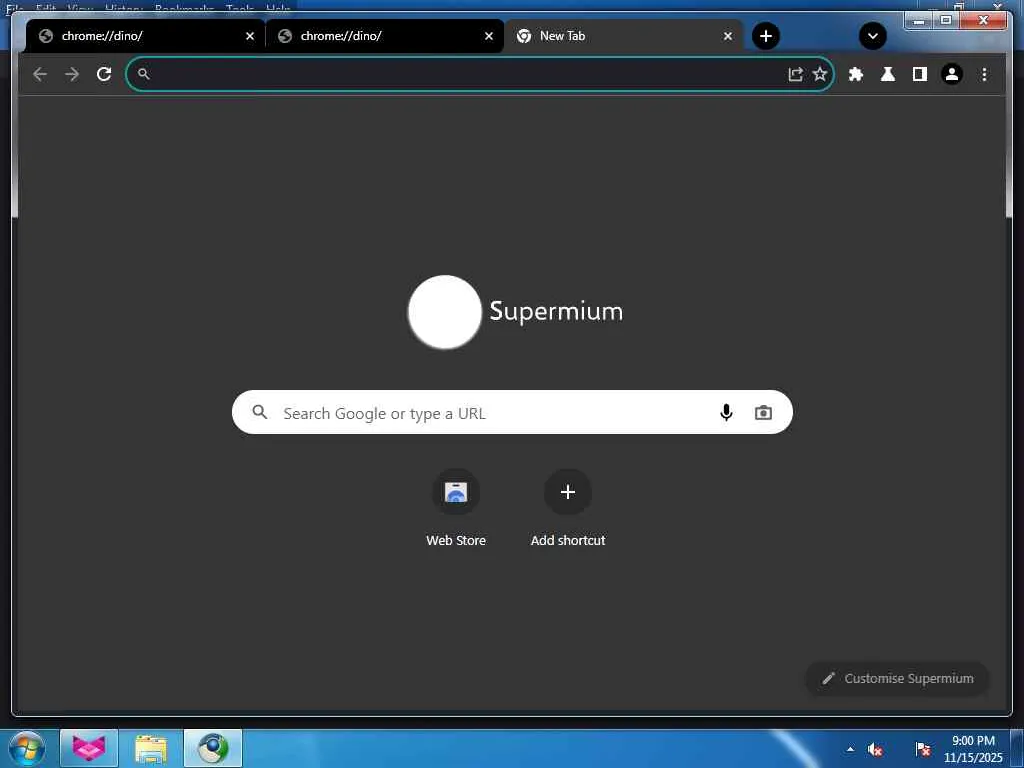Click the Add shortcut button

coord(568,509)
